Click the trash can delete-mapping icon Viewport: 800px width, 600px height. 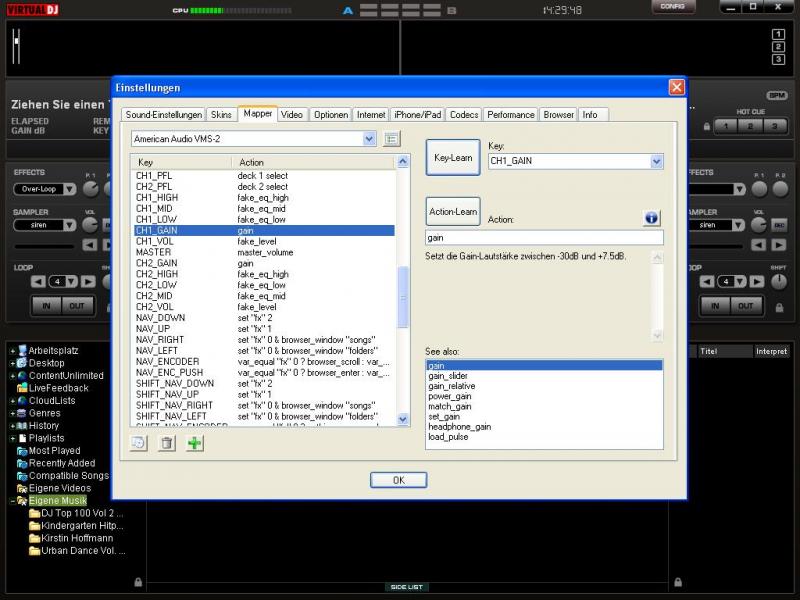[x=167, y=443]
